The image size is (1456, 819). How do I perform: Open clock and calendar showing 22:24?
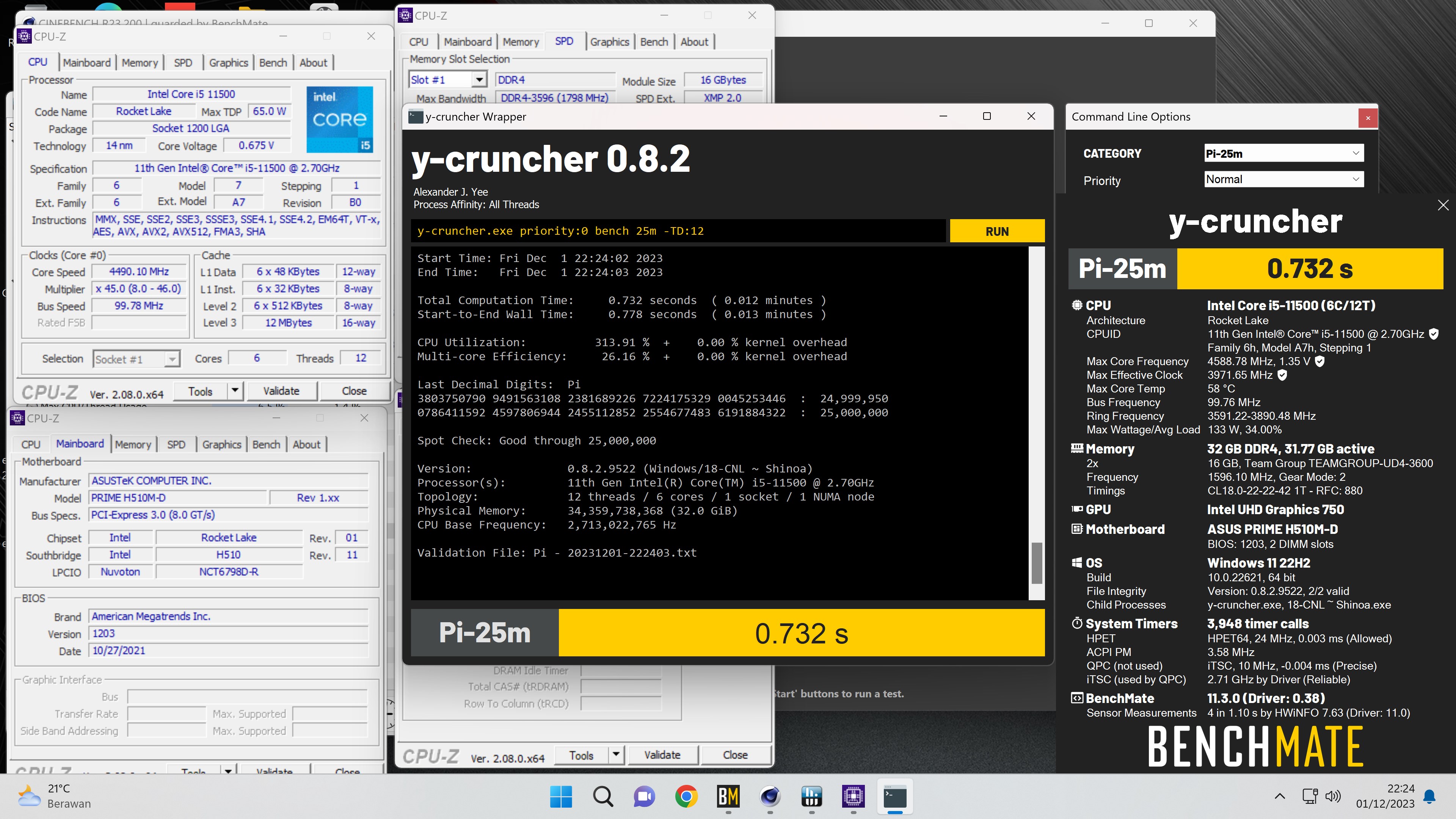tap(1385, 796)
